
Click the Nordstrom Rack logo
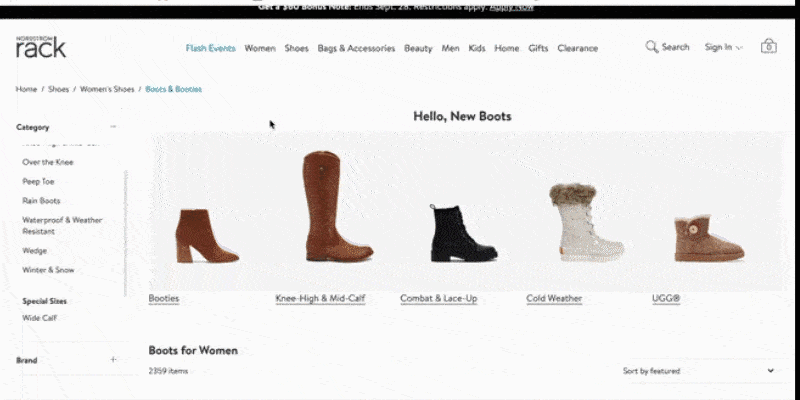[x=40, y=46]
